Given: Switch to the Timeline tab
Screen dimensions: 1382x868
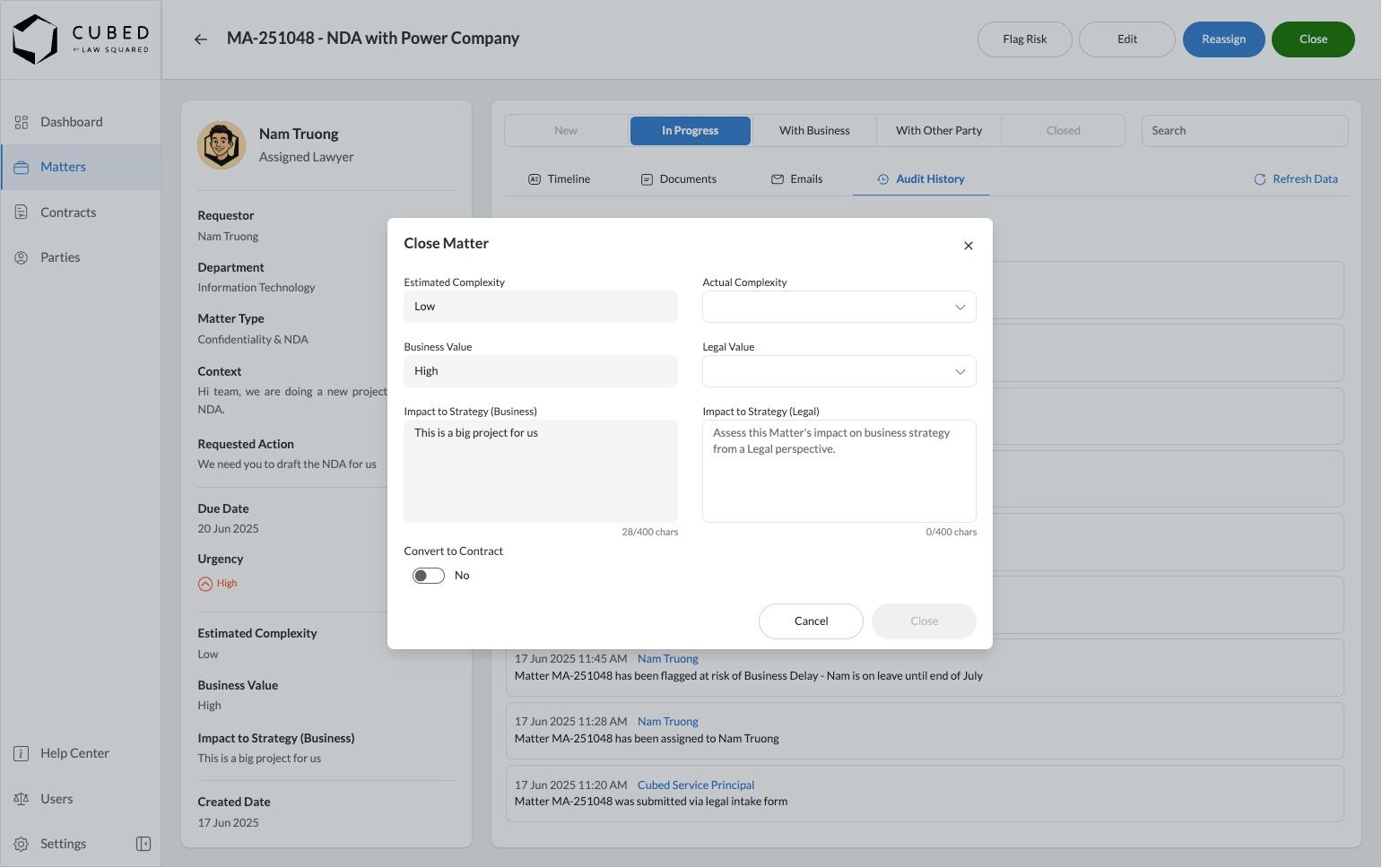Looking at the screenshot, I should coord(559,179).
